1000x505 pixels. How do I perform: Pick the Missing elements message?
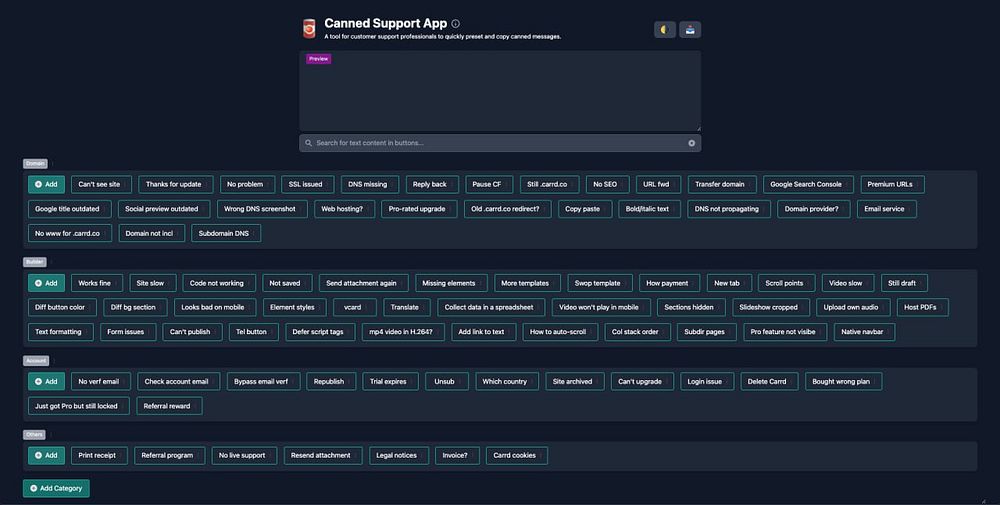[x=451, y=283]
